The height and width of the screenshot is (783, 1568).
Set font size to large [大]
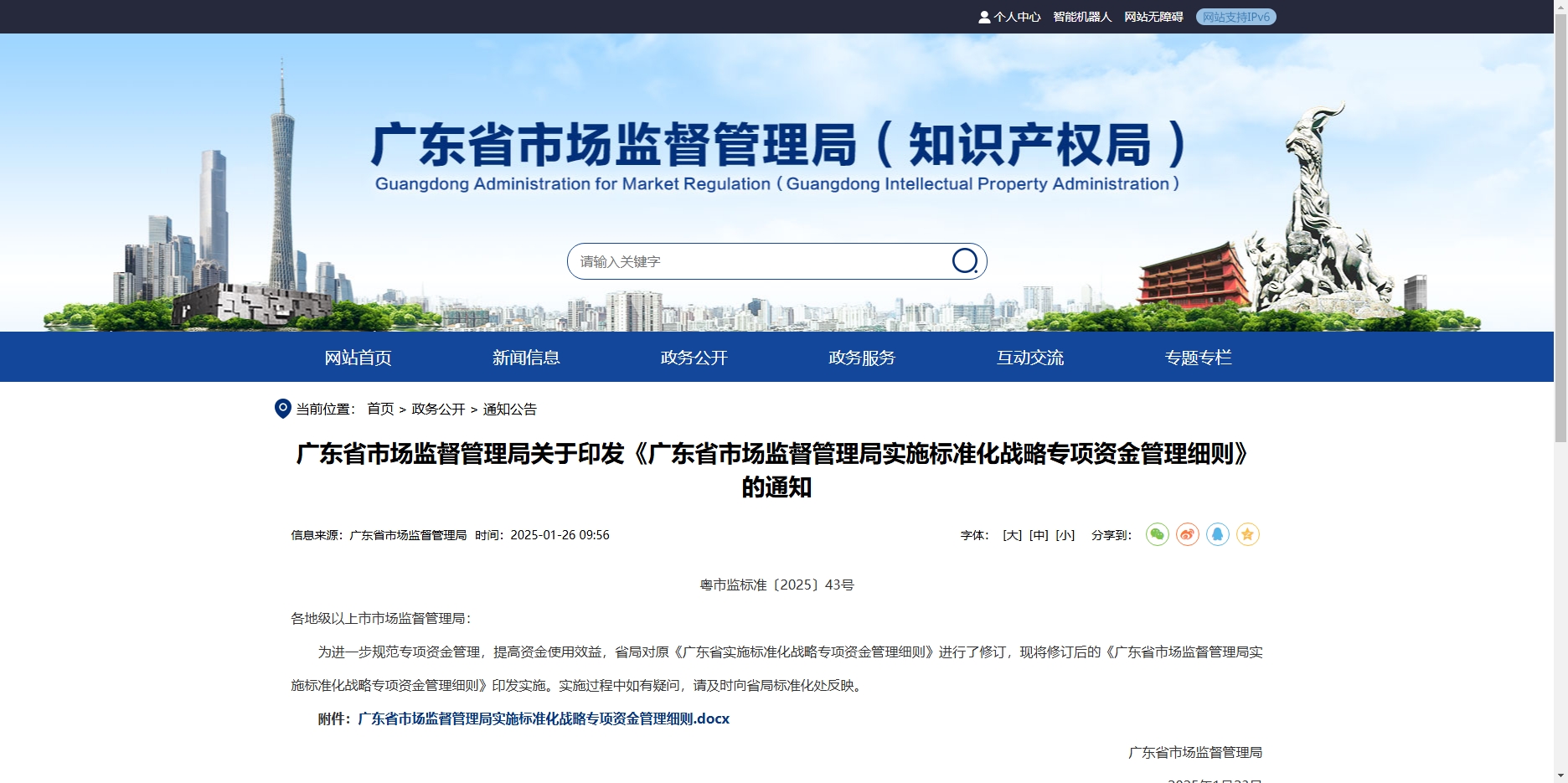pos(1012,535)
